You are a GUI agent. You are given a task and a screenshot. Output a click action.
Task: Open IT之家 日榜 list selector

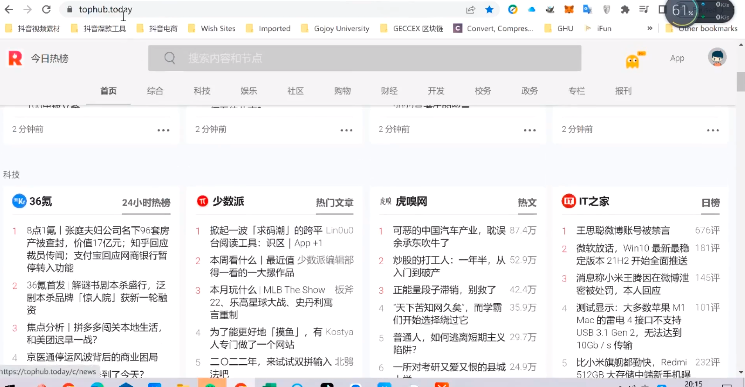(710, 203)
